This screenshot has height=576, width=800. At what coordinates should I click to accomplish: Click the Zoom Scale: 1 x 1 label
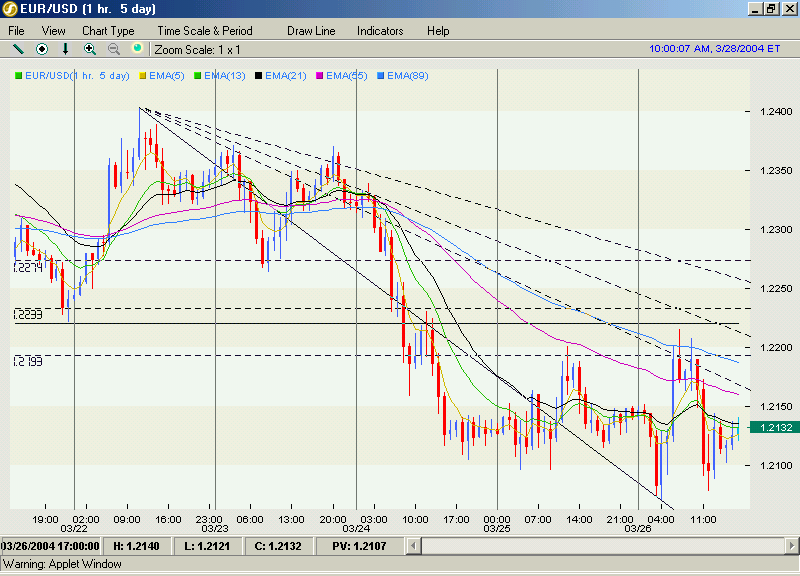[197, 50]
